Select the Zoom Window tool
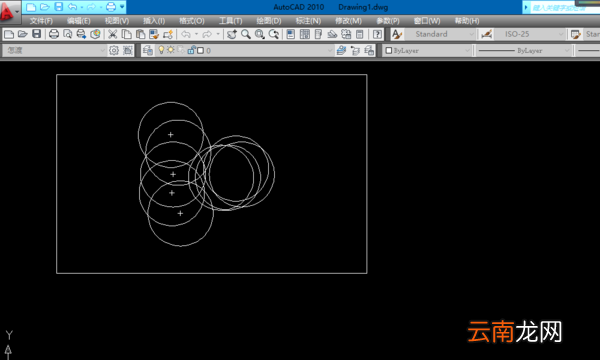 (x=259, y=34)
